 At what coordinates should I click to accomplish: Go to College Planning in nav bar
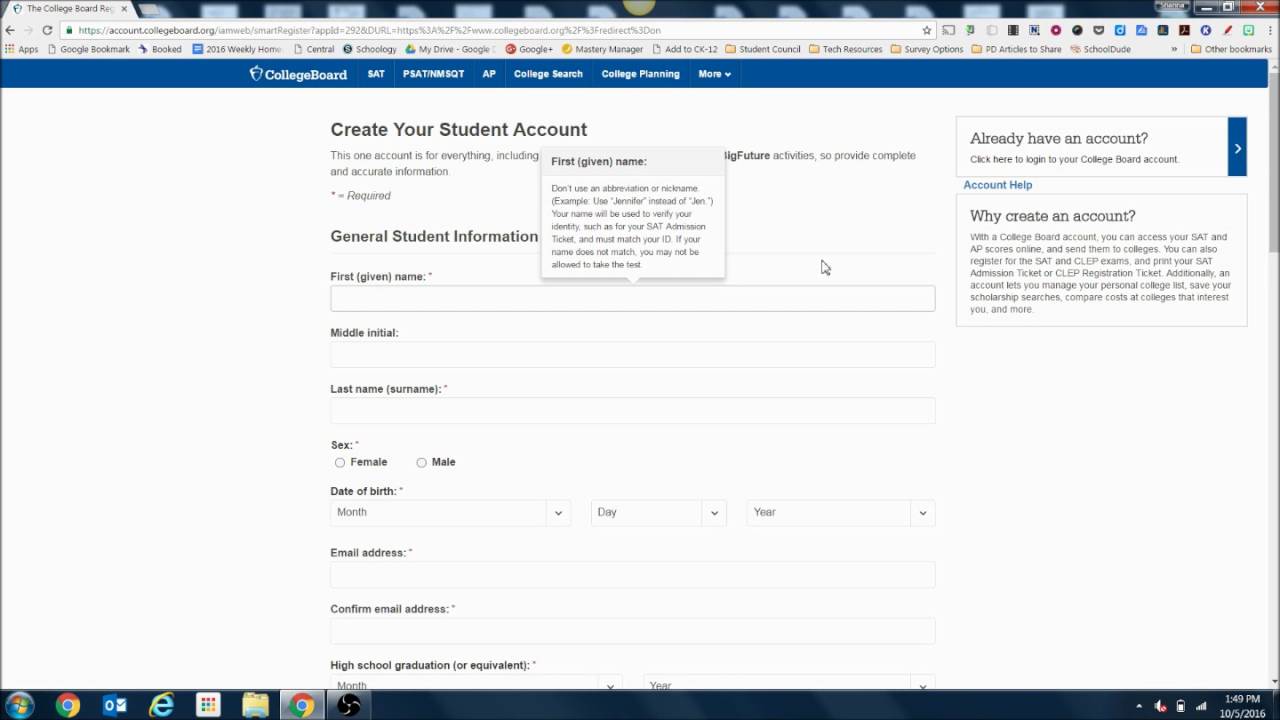(x=640, y=74)
